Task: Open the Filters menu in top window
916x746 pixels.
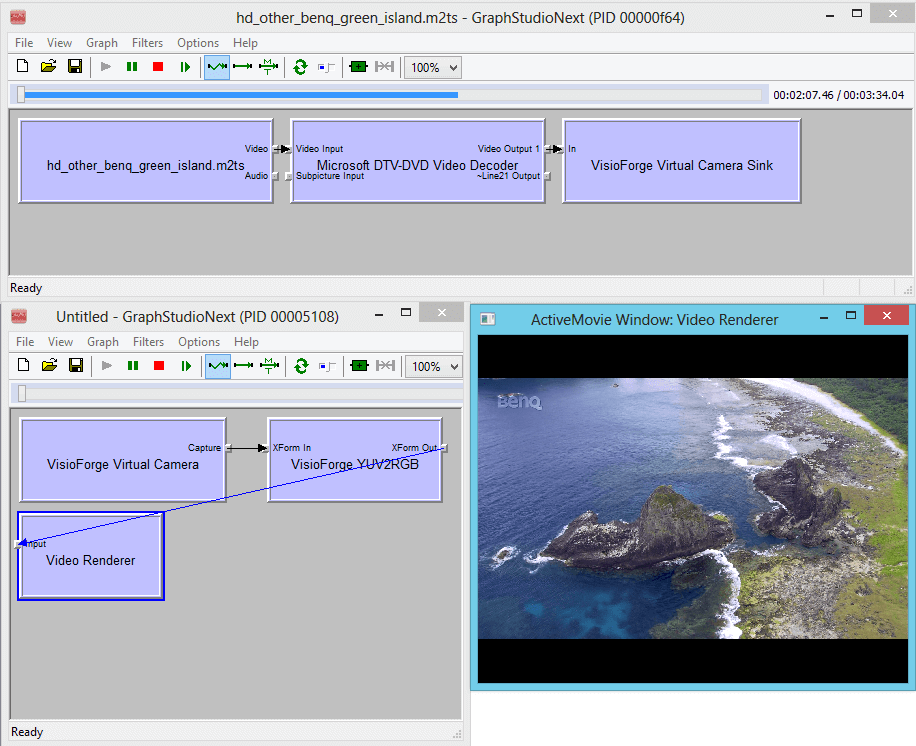Action: coord(147,43)
